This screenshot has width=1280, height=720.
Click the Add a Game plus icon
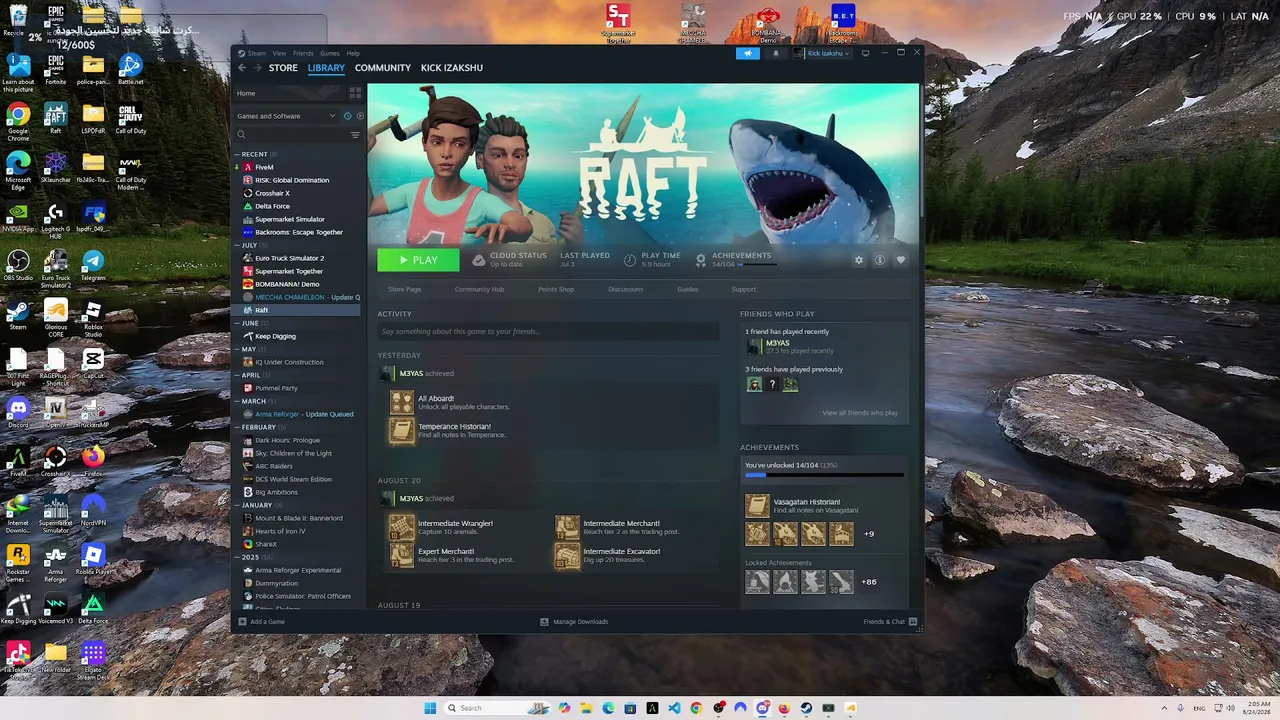pyautogui.click(x=242, y=622)
